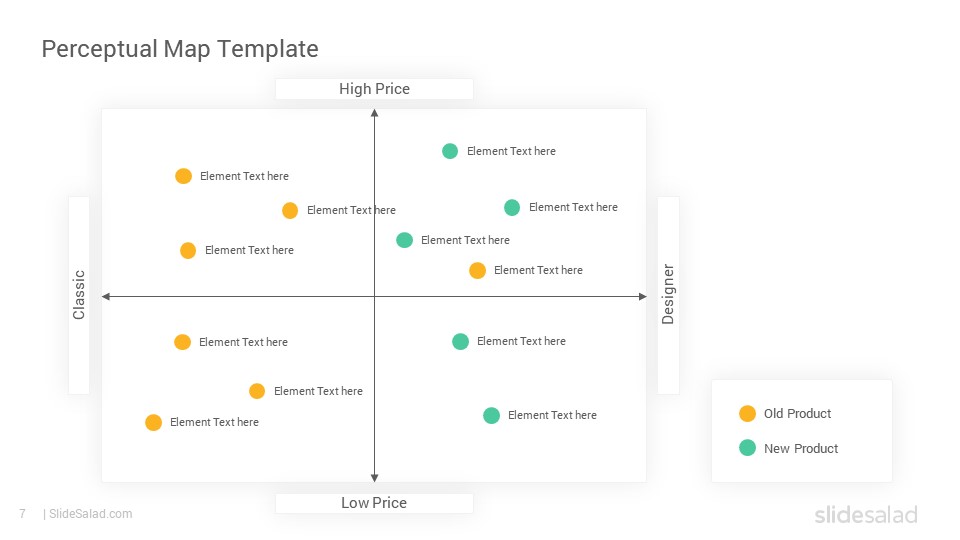The image size is (960, 540).
Task: Click the High Price label box
Action: [x=374, y=89]
